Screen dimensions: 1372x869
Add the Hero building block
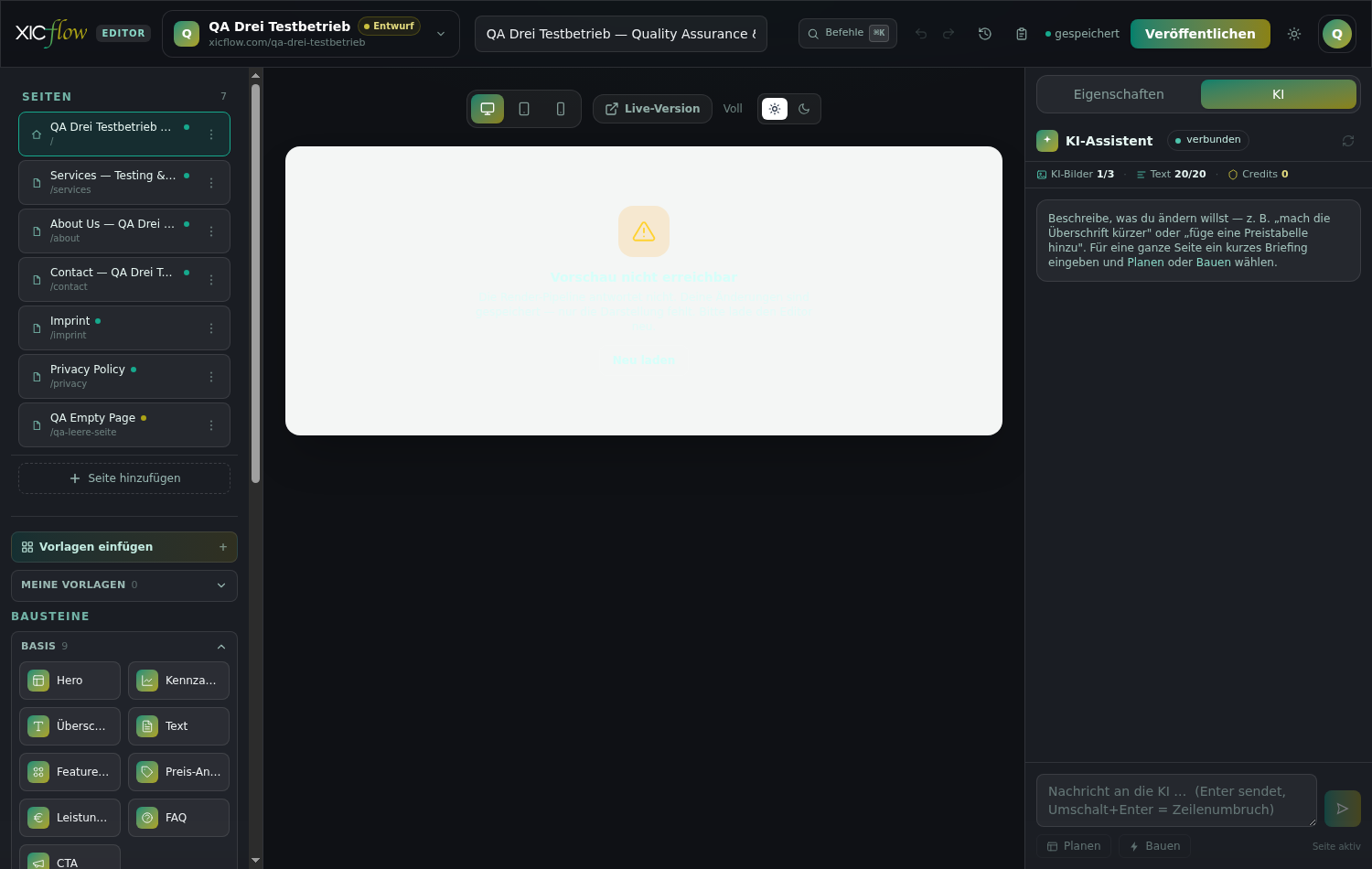tap(70, 681)
